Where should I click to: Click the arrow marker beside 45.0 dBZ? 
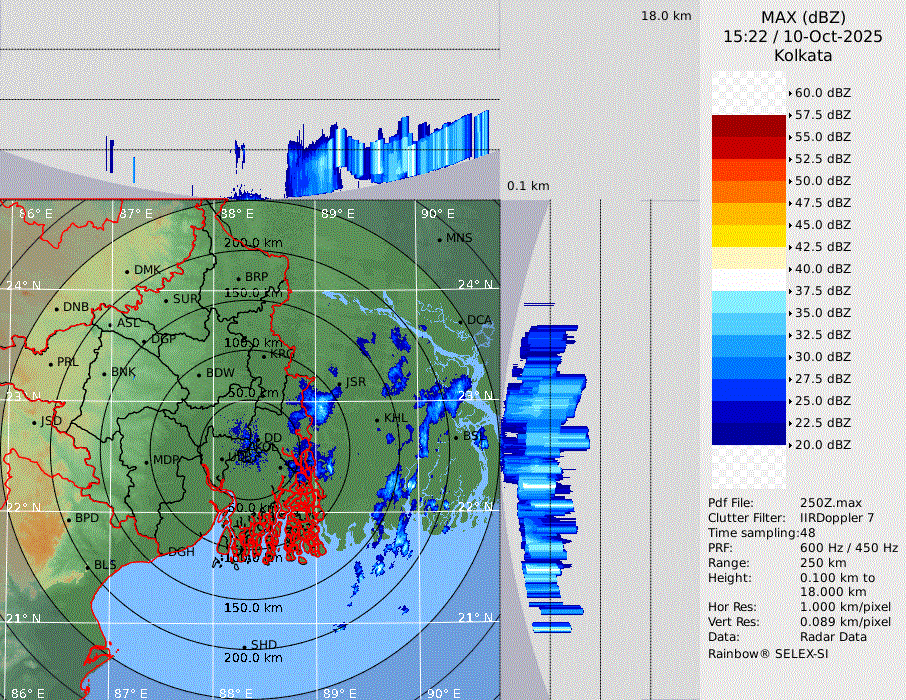(x=790, y=225)
